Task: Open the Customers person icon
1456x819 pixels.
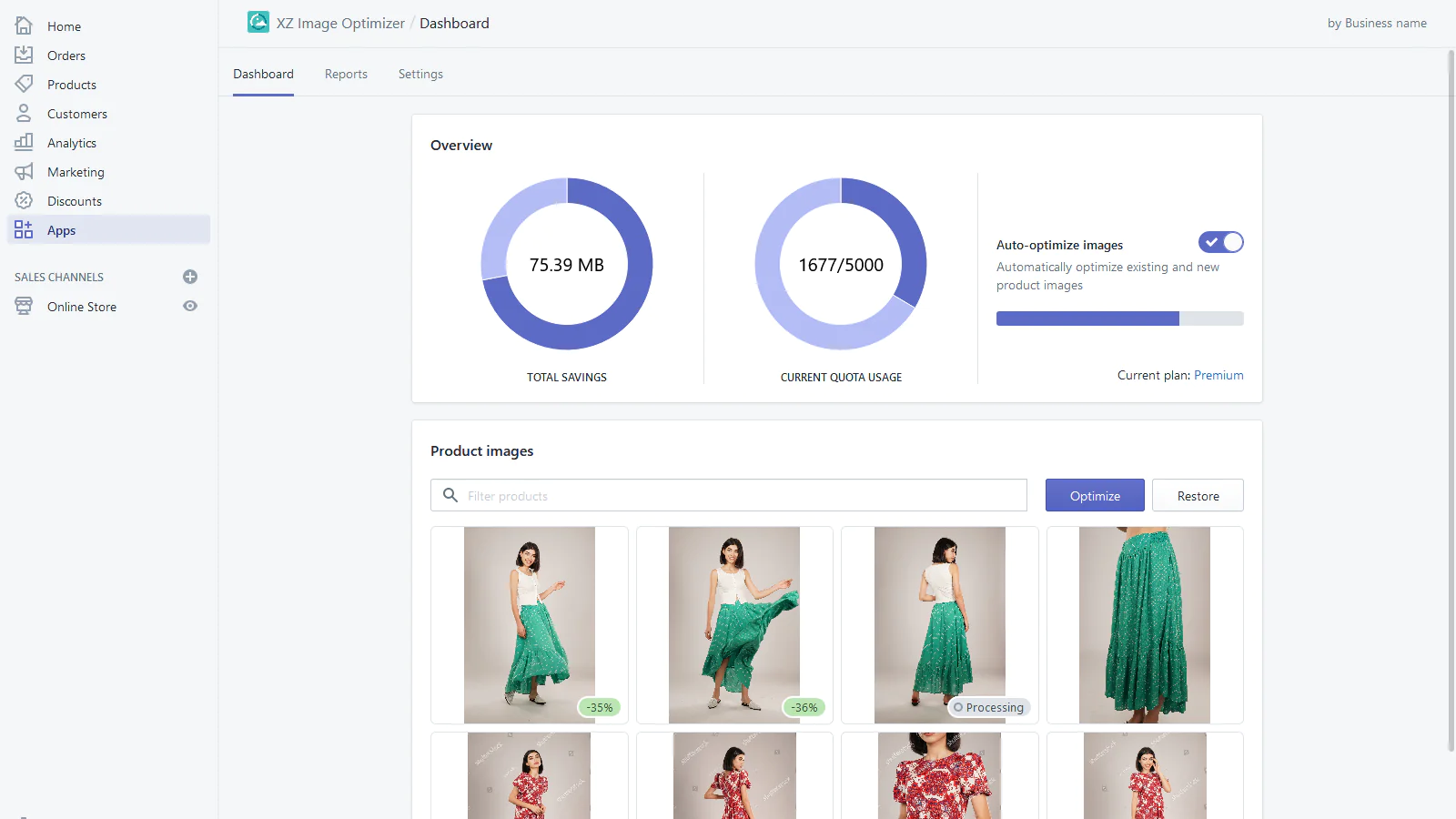Action: click(24, 114)
